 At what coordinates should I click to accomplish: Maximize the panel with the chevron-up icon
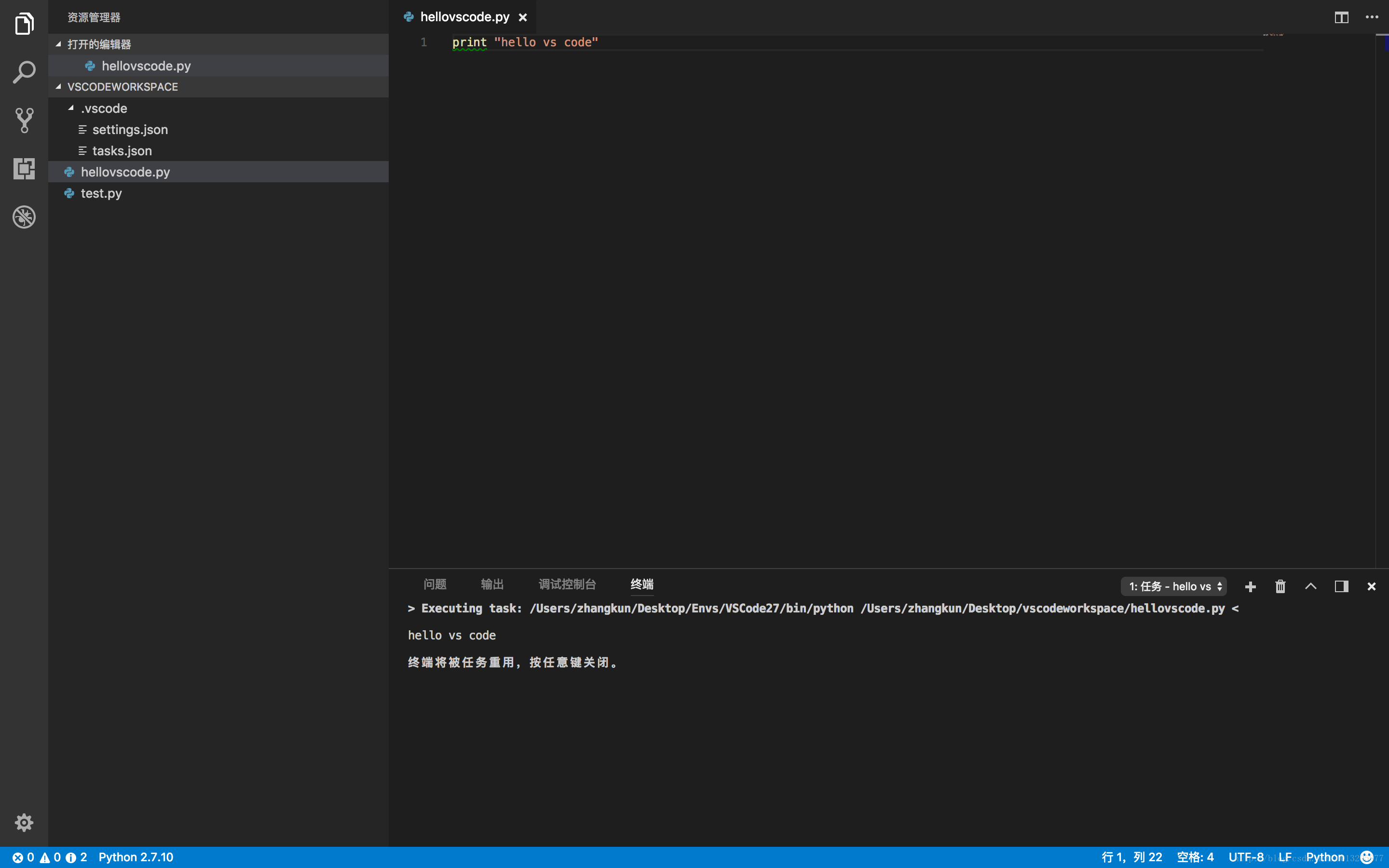point(1311,586)
